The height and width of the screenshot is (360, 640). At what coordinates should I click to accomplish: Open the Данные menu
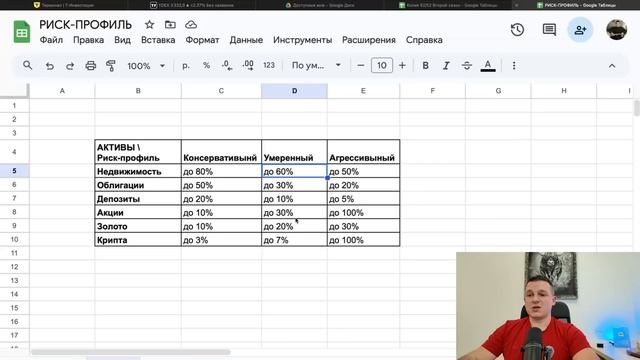pyautogui.click(x=246, y=40)
